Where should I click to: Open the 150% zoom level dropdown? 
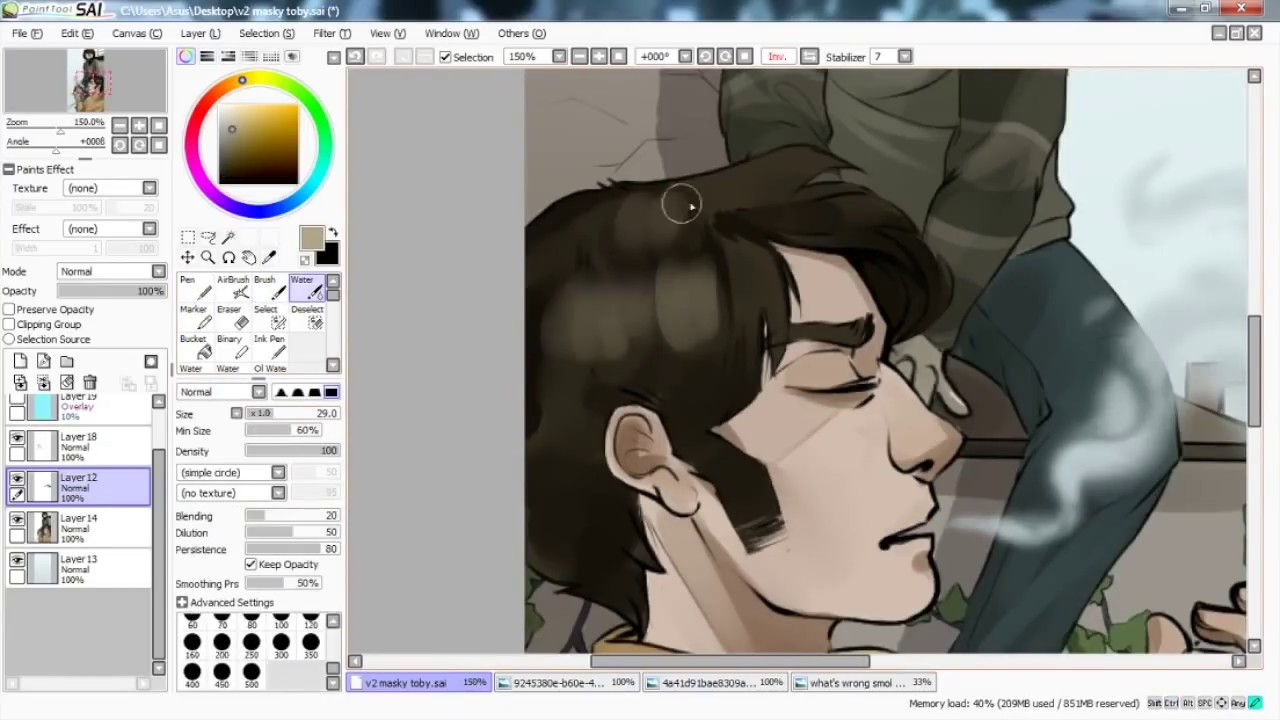pos(559,56)
